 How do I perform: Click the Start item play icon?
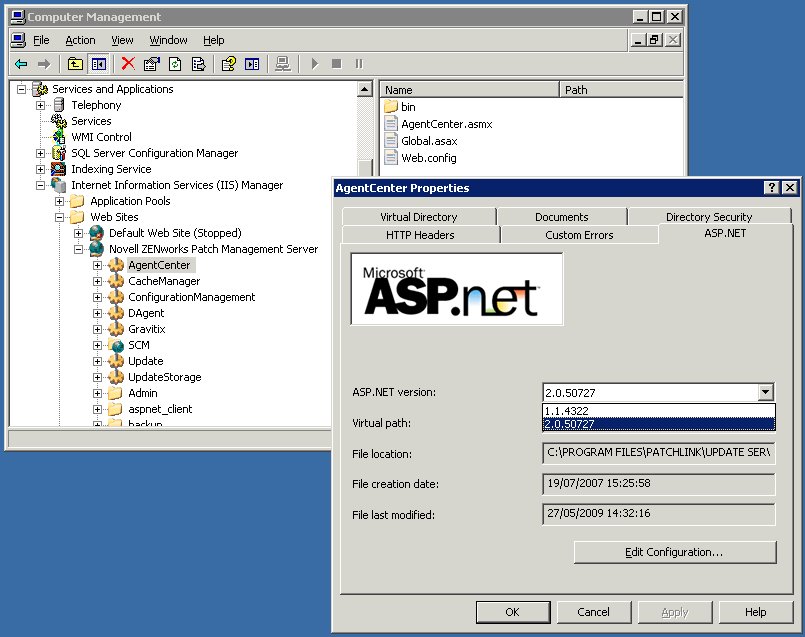[314, 64]
